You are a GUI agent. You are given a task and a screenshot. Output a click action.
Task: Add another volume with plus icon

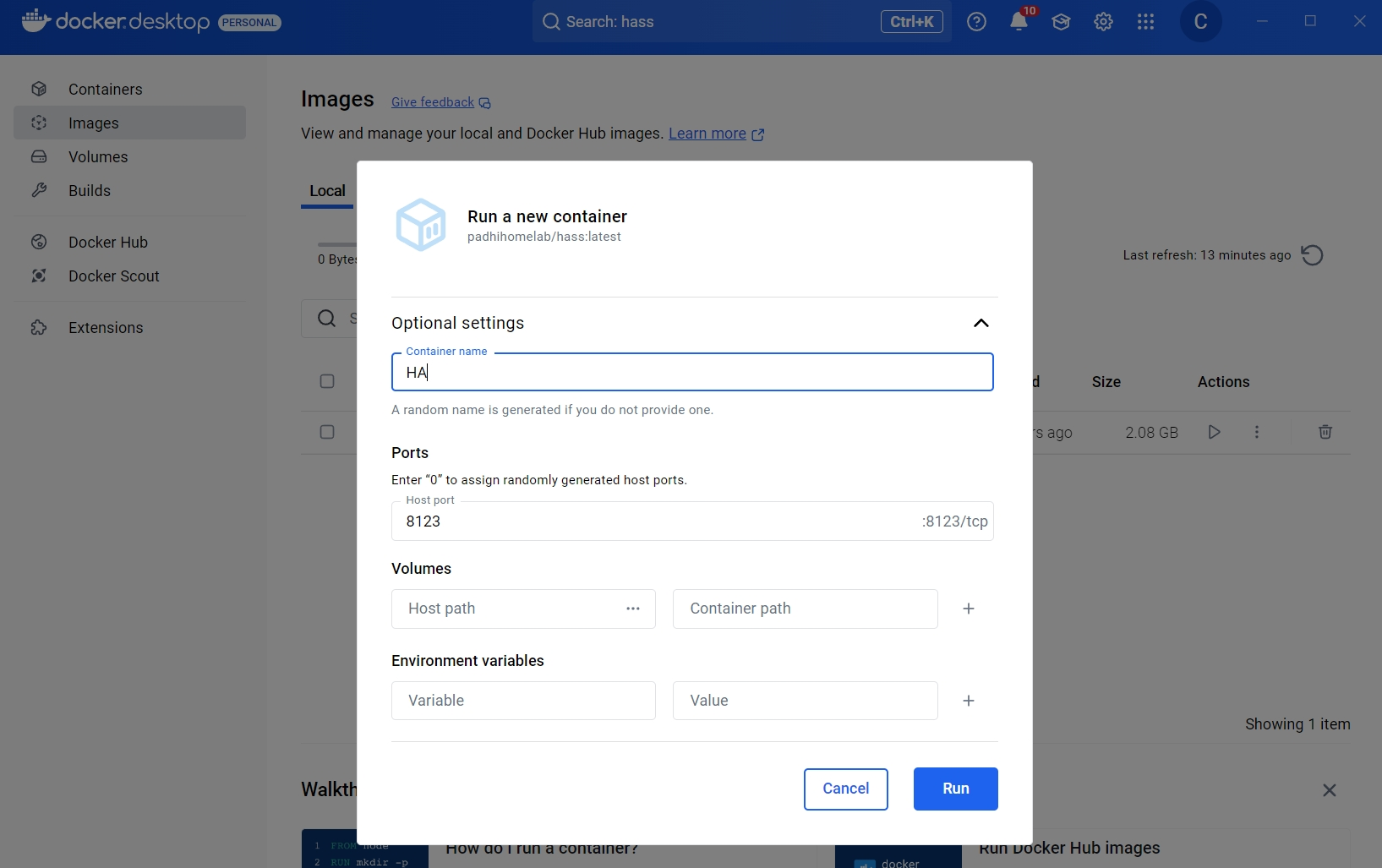pyautogui.click(x=969, y=609)
